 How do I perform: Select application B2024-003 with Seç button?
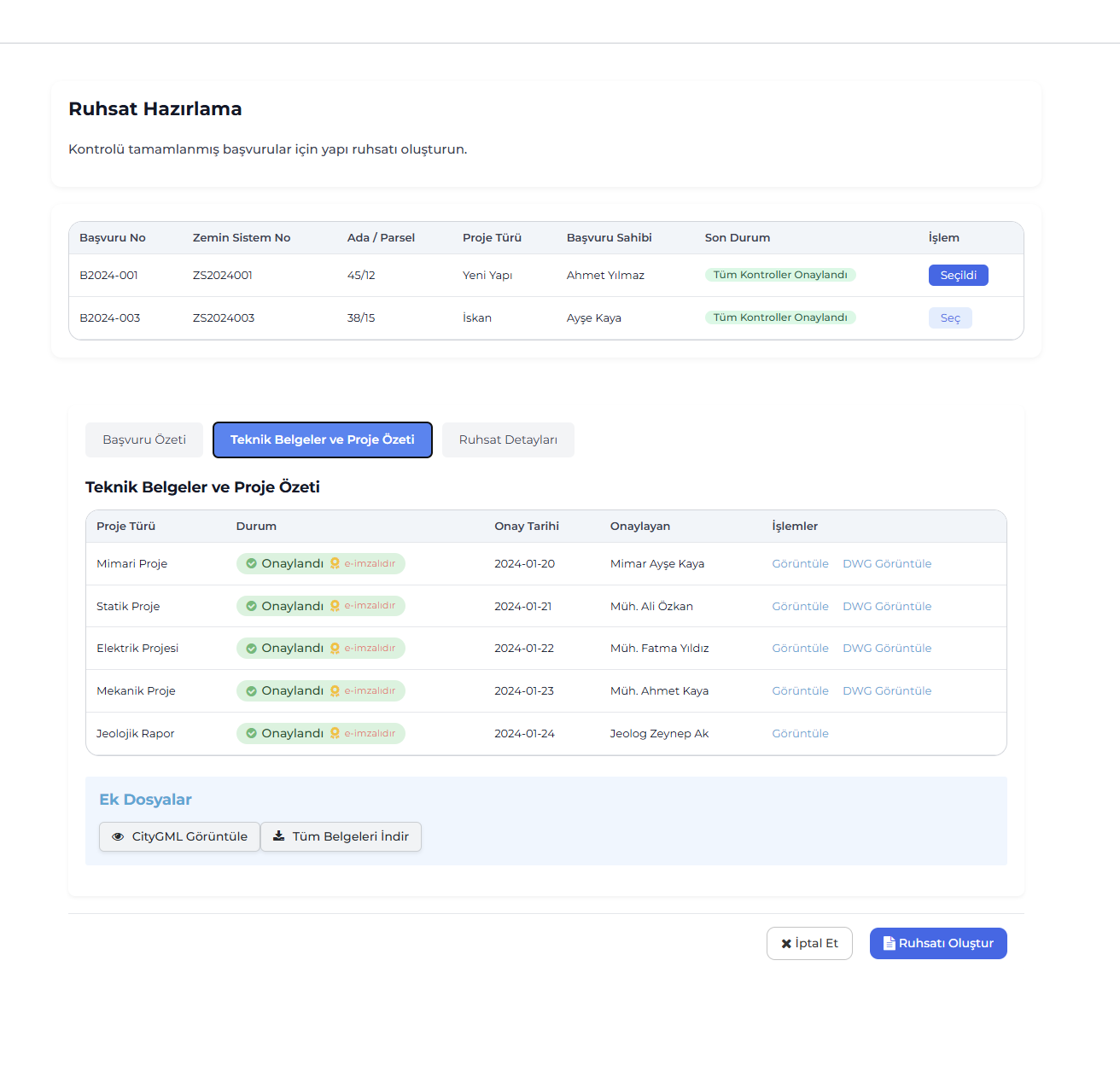point(950,318)
